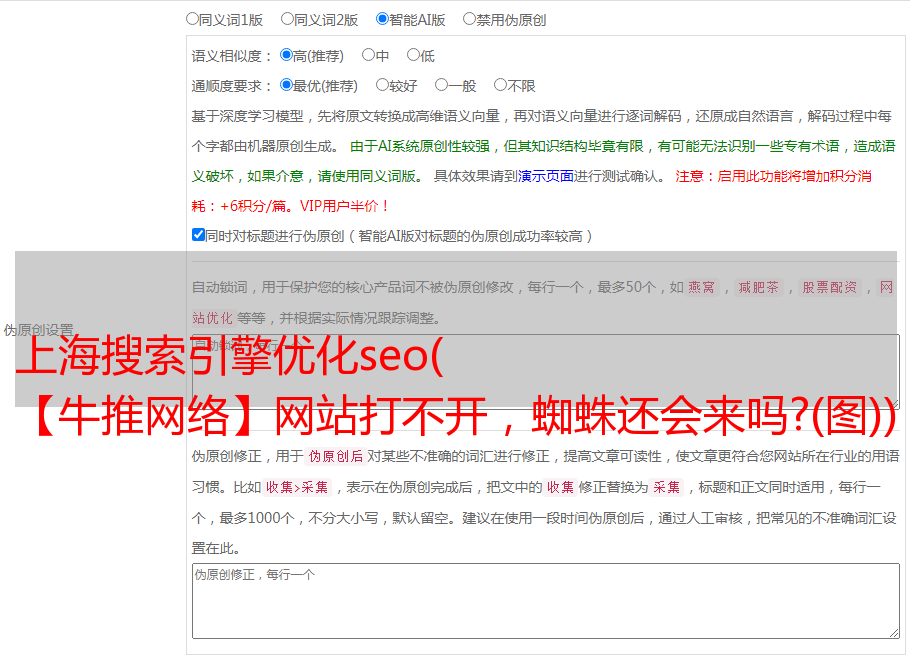Click the 伪原创设置 label
The width and height of the screenshot is (911, 658).
pyautogui.click(x=38, y=330)
